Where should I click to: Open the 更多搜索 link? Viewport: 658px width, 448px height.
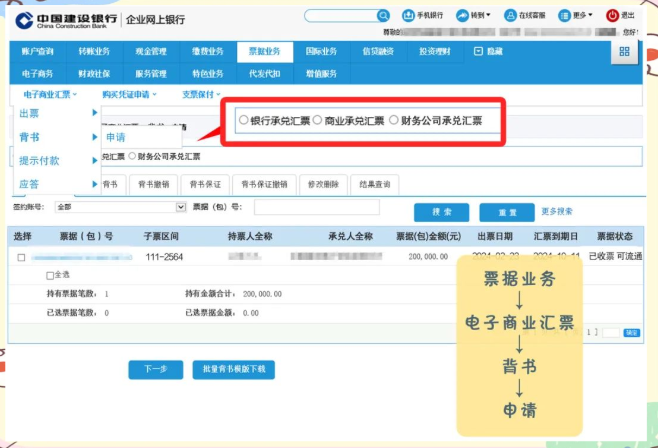click(557, 211)
